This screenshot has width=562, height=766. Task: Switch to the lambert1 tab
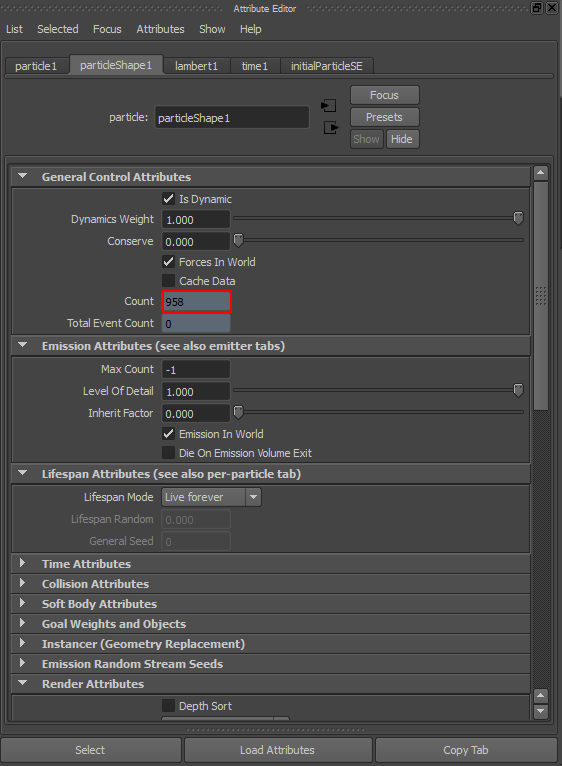click(x=196, y=66)
